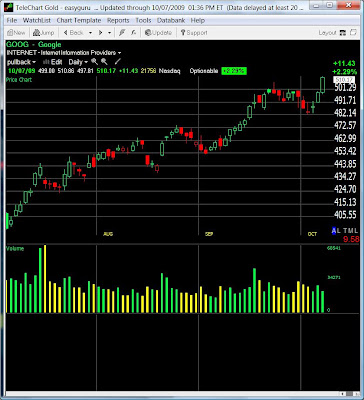Click the Update button
This screenshot has width=364, height=400.
coord(158,33)
